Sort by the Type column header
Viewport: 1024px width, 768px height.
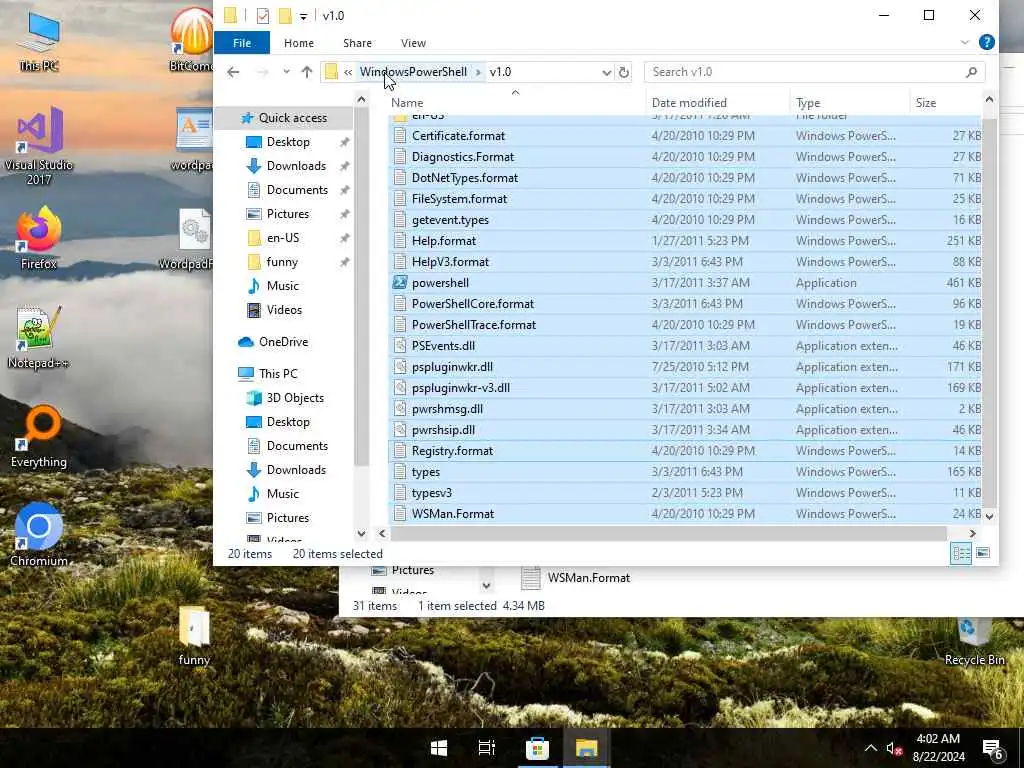point(808,103)
